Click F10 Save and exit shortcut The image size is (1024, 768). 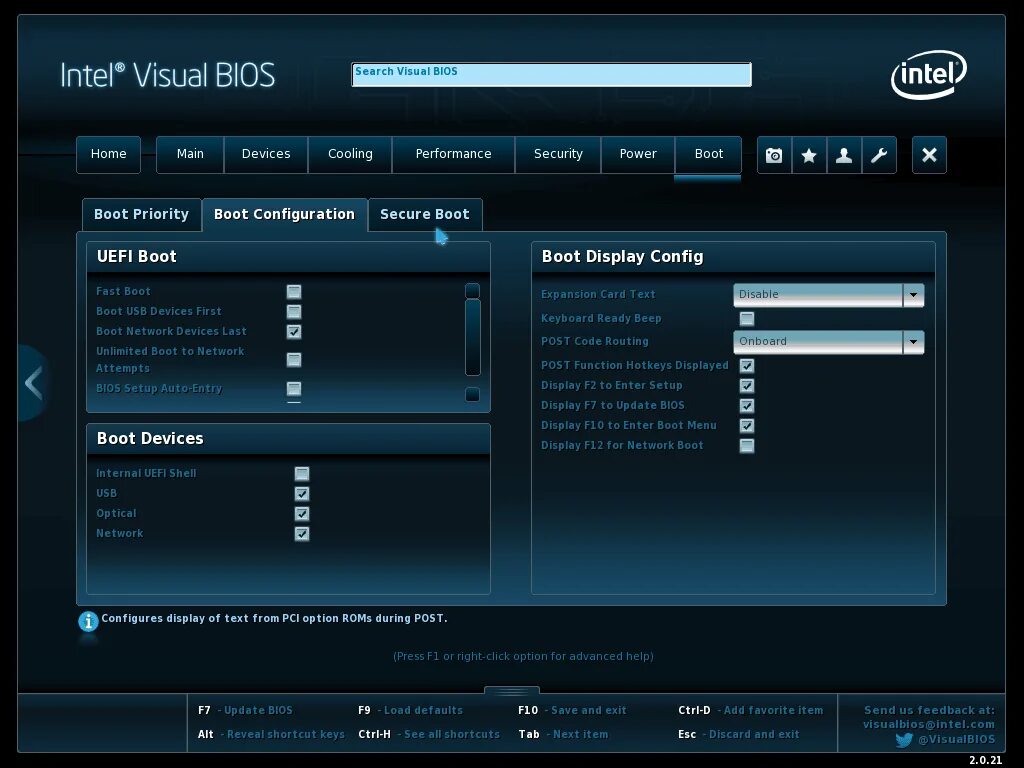coord(572,711)
